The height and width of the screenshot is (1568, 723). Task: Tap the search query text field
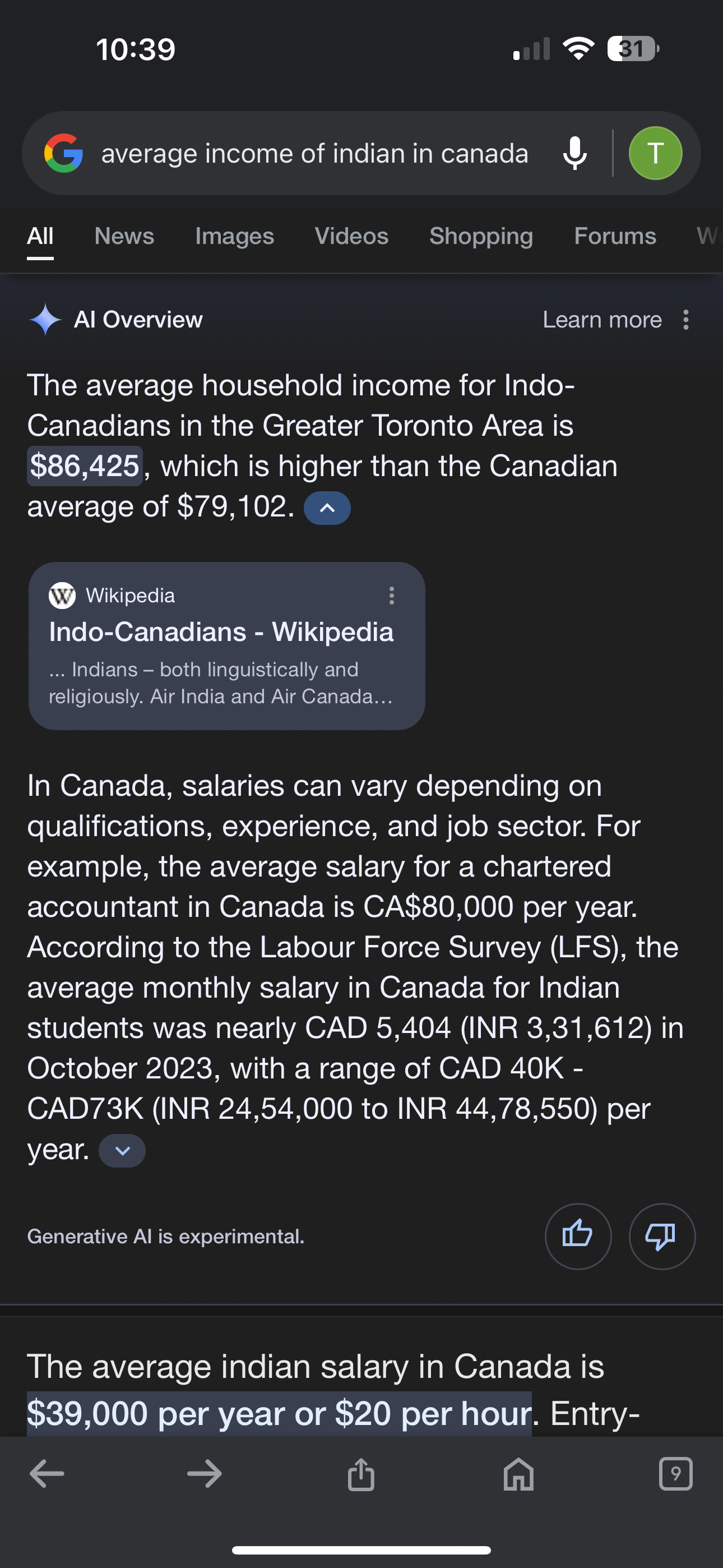click(314, 153)
